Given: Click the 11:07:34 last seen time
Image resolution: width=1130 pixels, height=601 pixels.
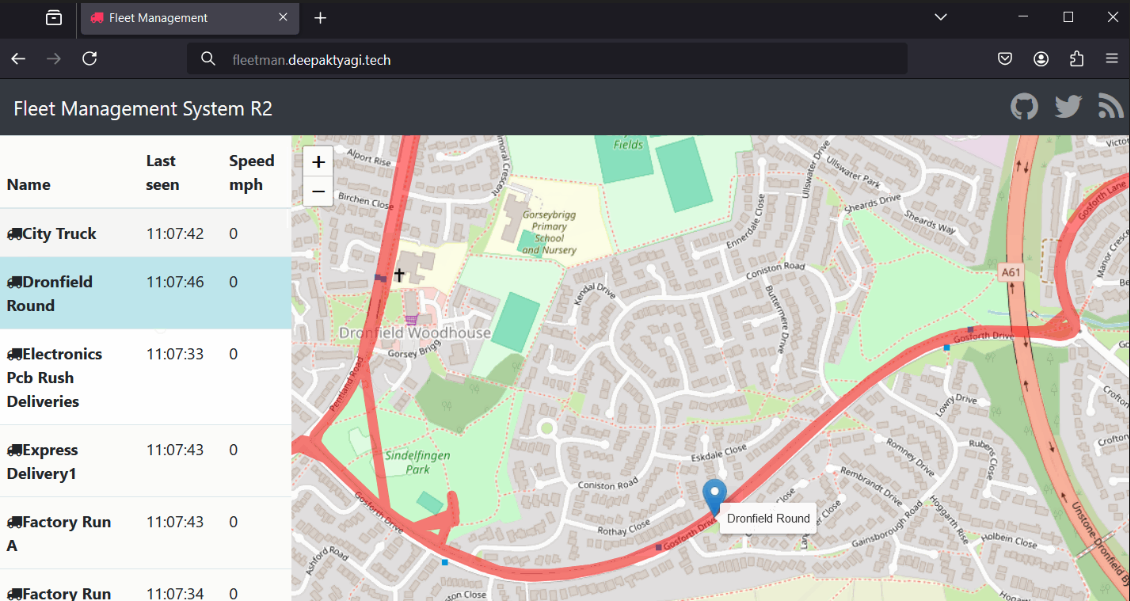Looking at the screenshot, I should (175, 594).
